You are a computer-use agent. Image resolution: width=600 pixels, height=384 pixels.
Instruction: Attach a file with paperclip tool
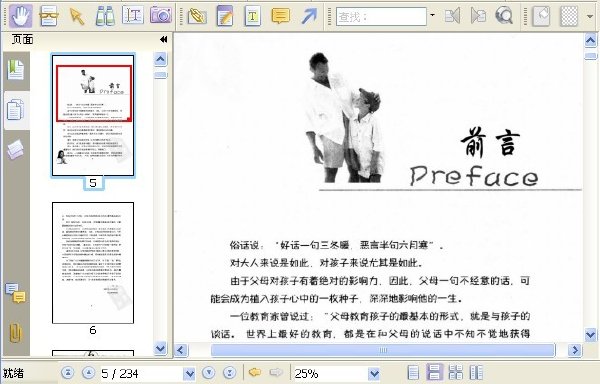click(197, 16)
